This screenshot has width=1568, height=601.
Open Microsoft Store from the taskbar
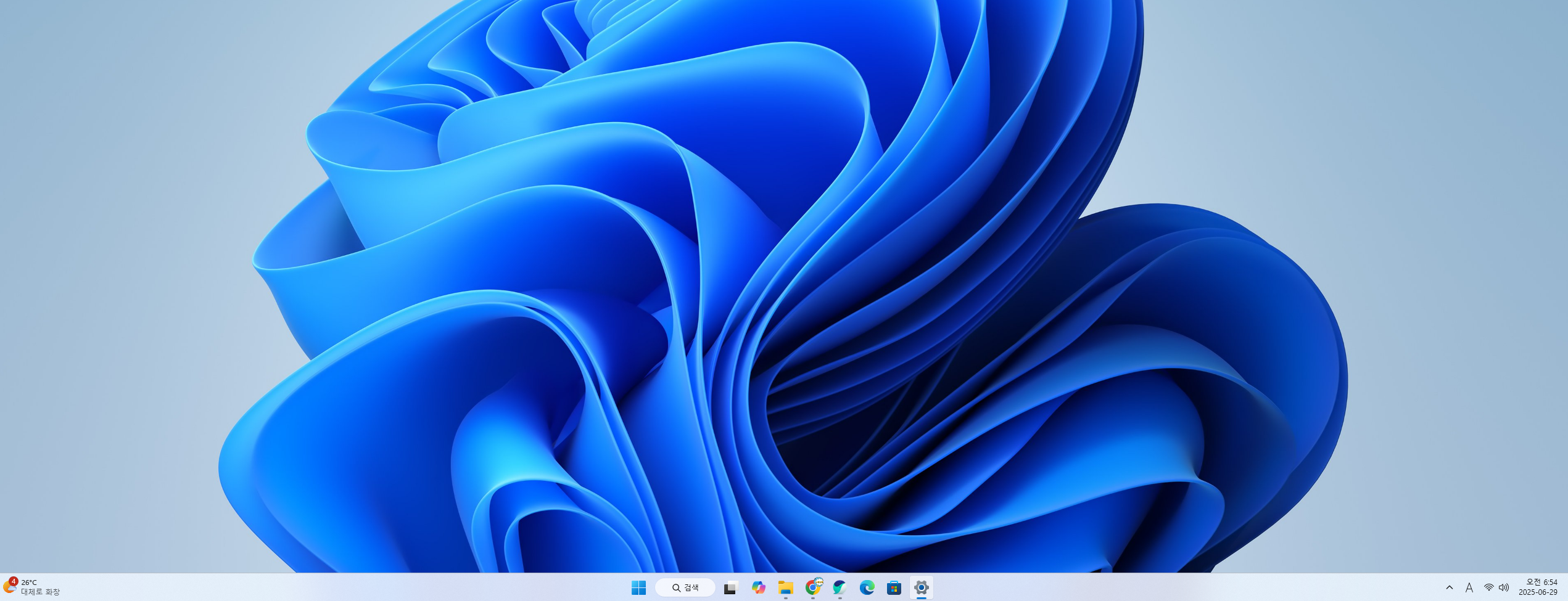894,587
